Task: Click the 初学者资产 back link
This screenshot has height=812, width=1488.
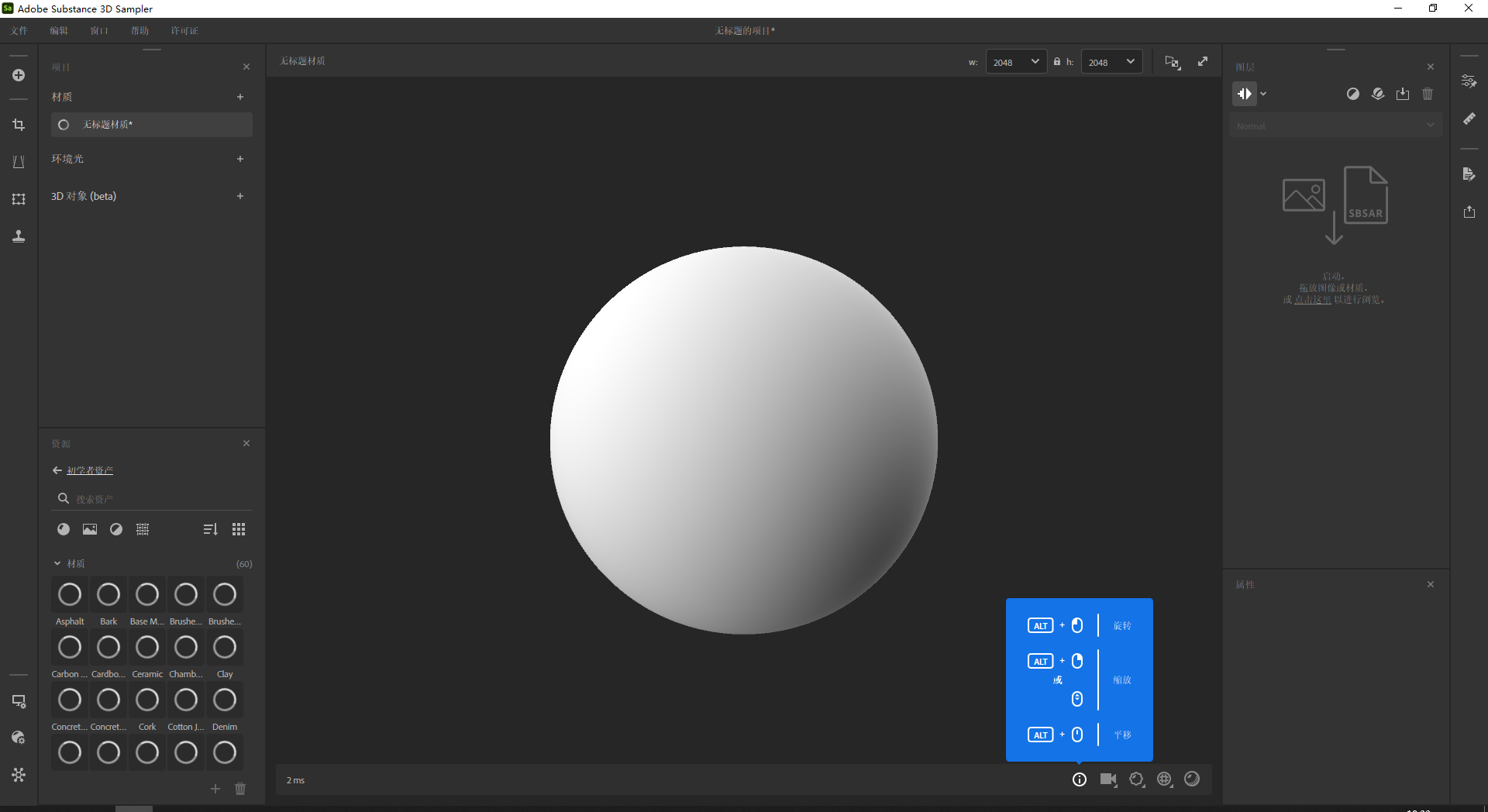Action: click(x=89, y=470)
